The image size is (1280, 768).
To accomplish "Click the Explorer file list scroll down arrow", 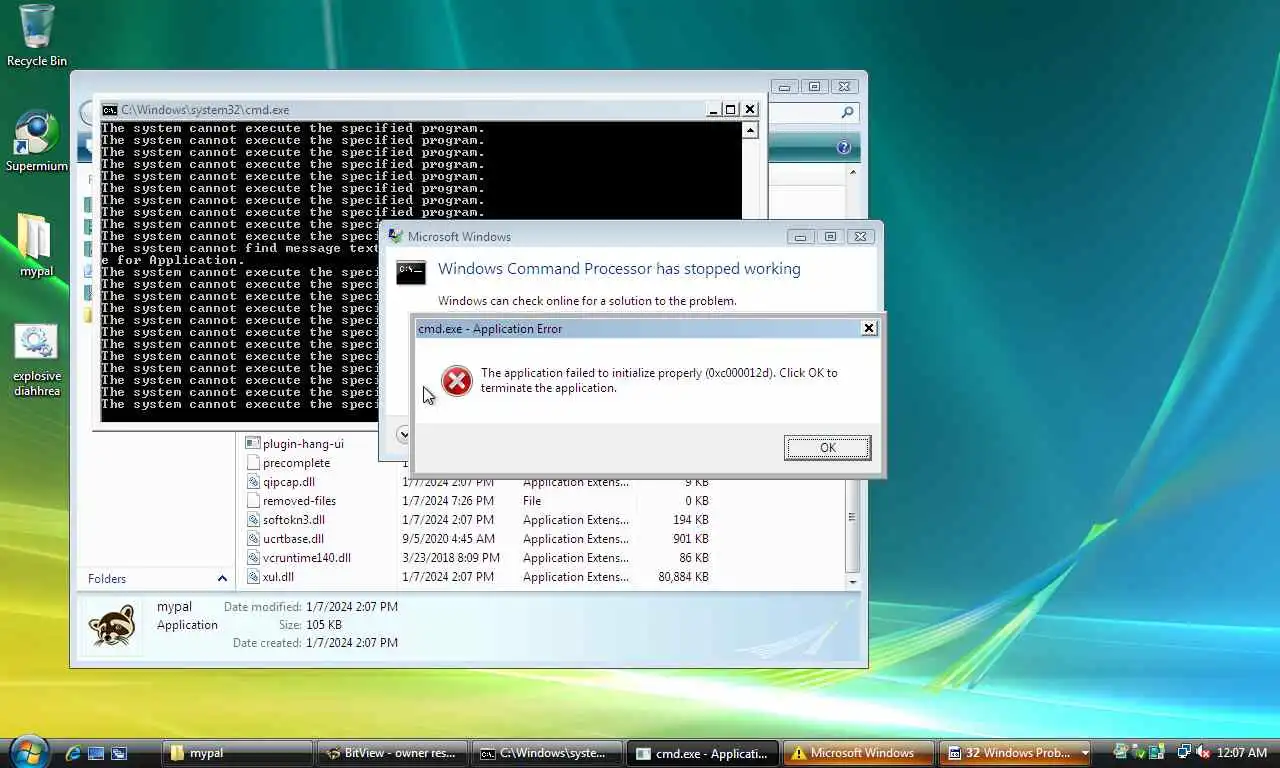I will 852,581.
